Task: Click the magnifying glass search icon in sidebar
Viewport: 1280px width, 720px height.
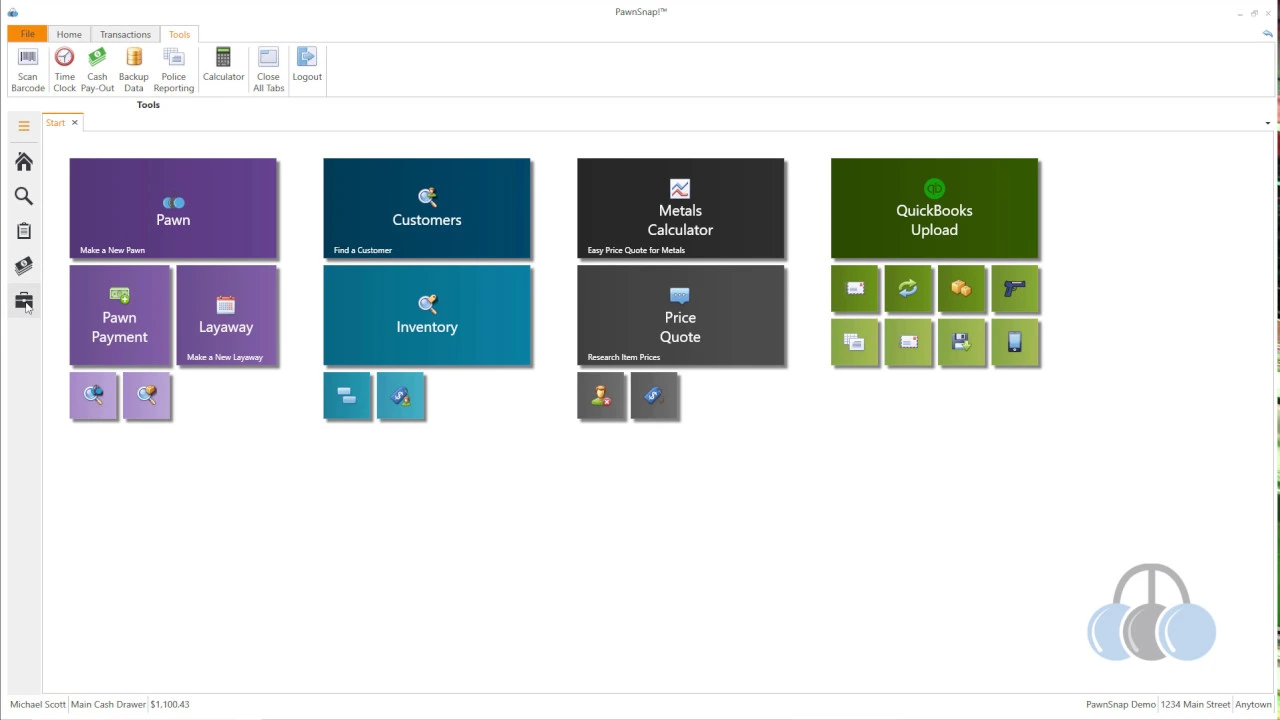Action: pyautogui.click(x=24, y=196)
